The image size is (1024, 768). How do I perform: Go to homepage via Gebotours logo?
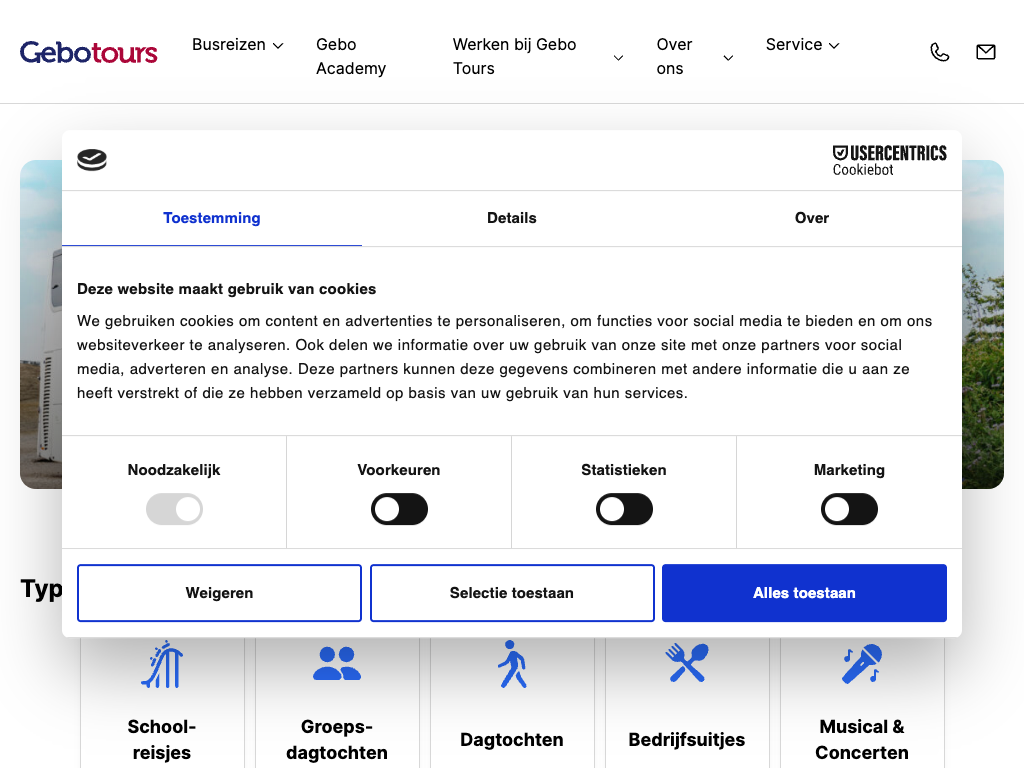click(x=89, y=52)
